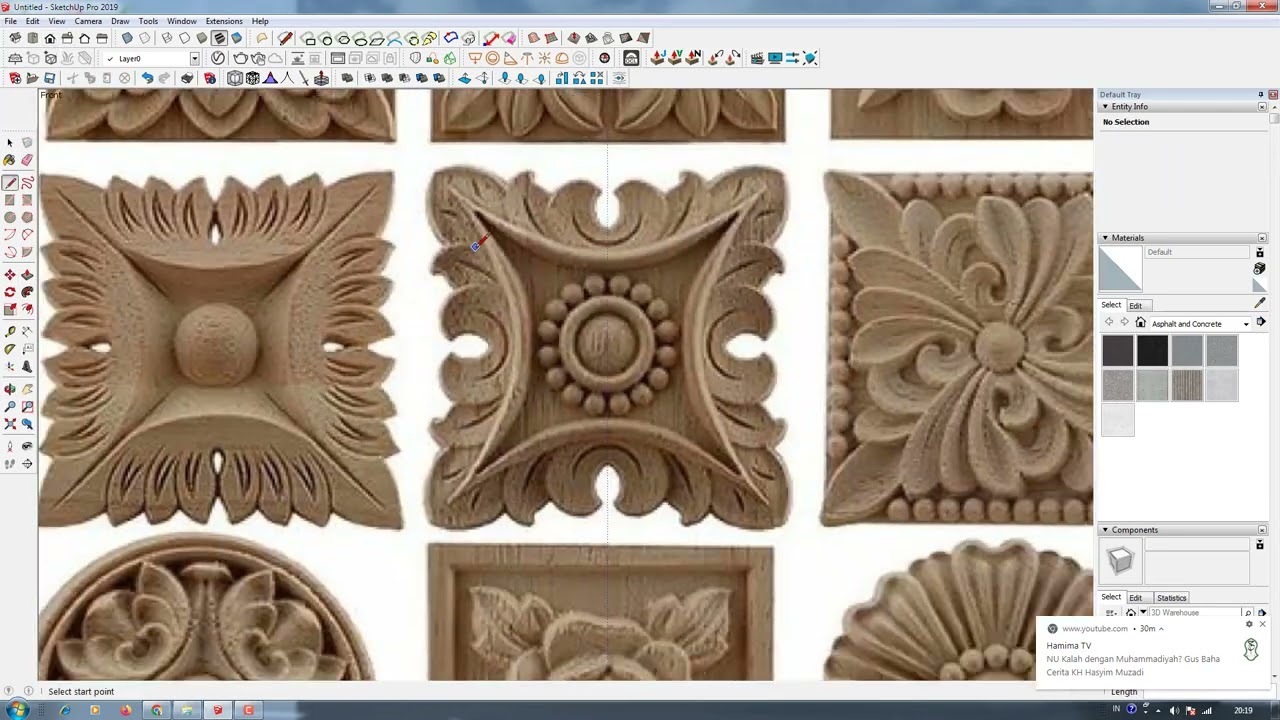Pick the Offset tool
1280x720 pixels.
click(x=27, y=309)
